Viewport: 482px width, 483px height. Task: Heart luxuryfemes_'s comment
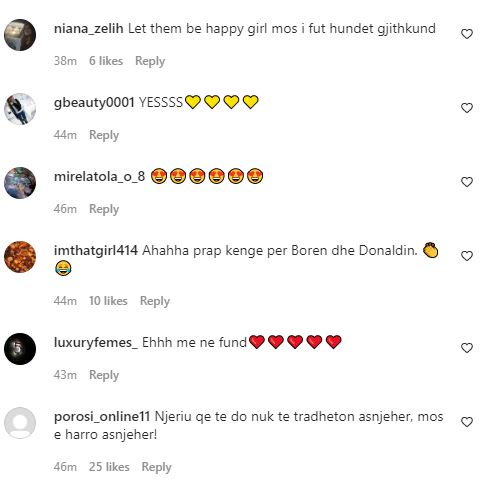pos(467,348)
